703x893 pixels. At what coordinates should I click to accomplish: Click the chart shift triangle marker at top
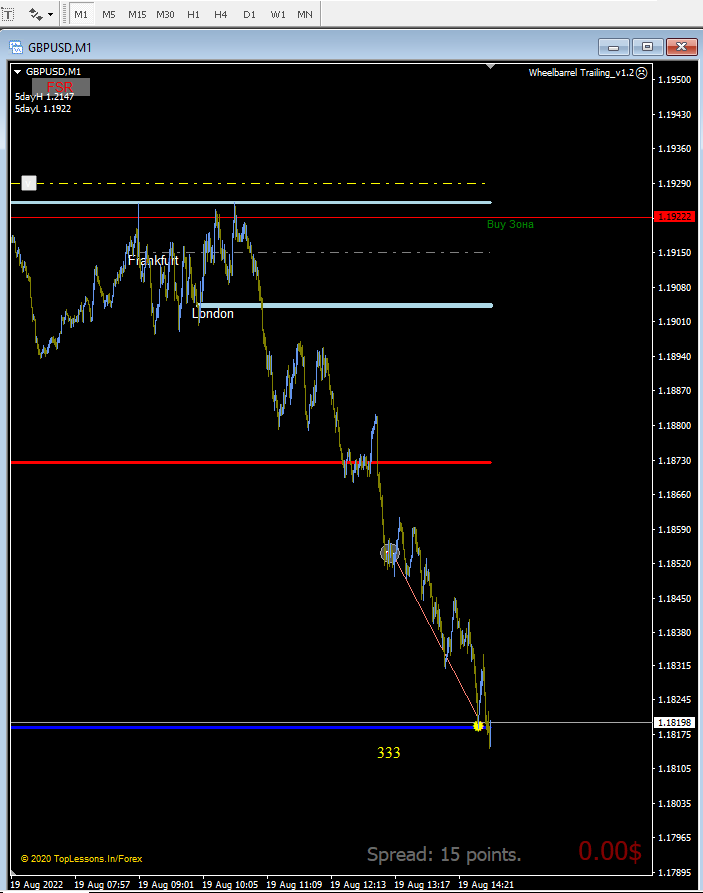click(x=491, y=67)
